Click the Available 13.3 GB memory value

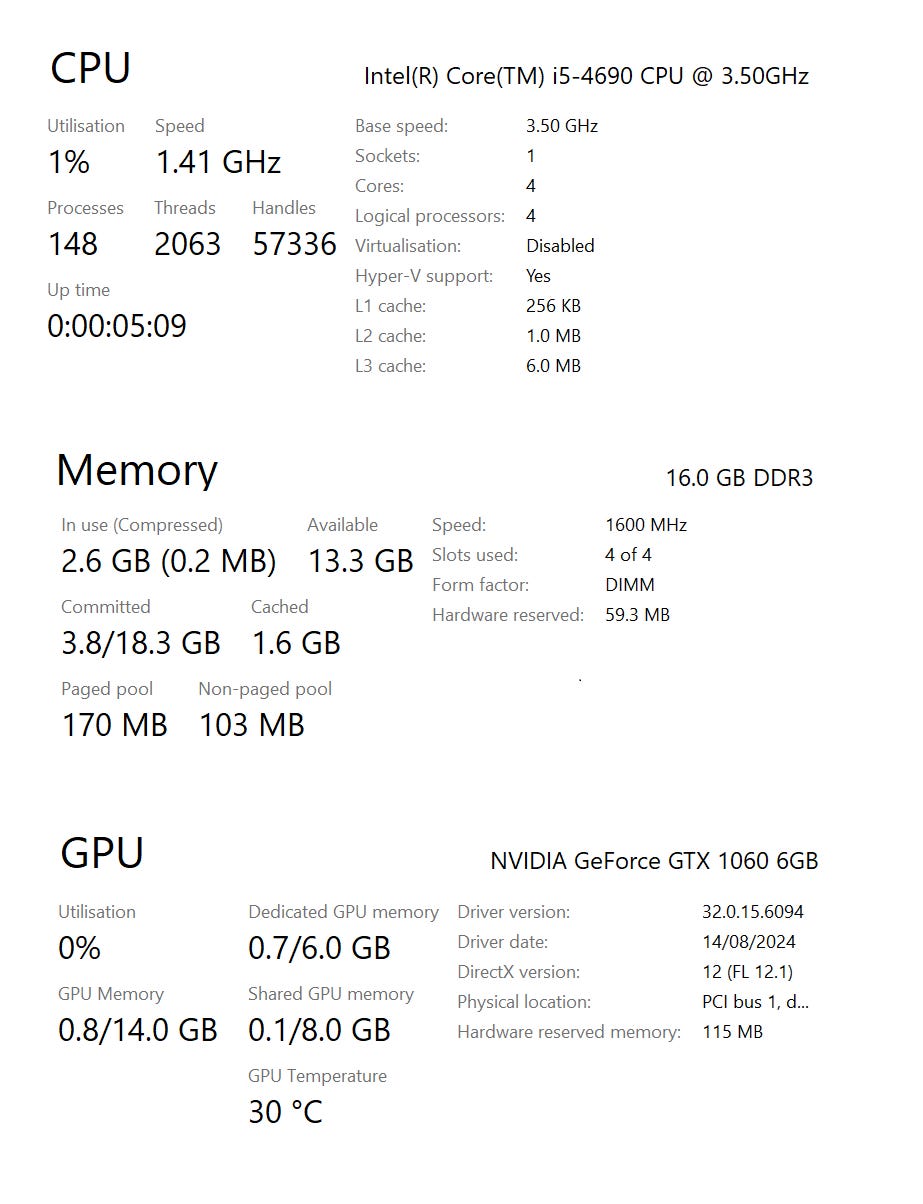[x=360, y=561]
